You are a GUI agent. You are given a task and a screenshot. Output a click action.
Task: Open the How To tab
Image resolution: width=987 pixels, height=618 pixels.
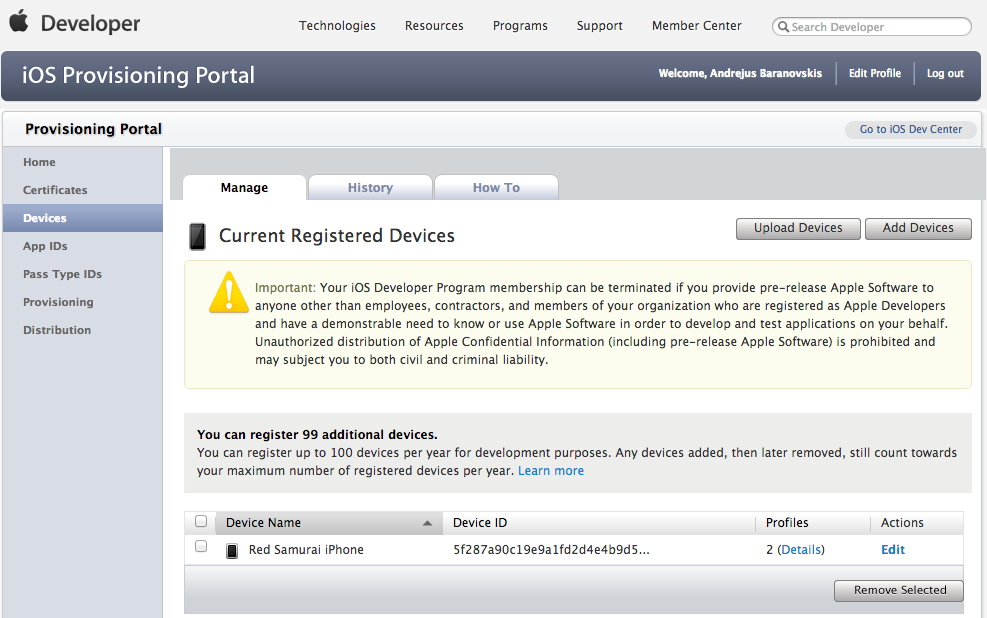(496, 188)
